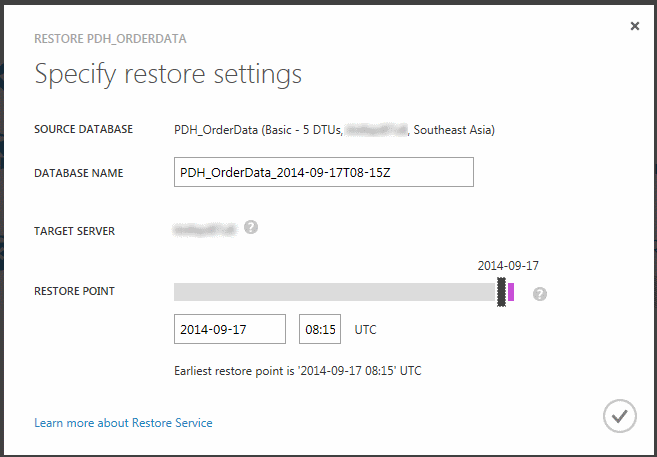
Task: Click the restore point slider handle
Action: click(x=501, y=291)
